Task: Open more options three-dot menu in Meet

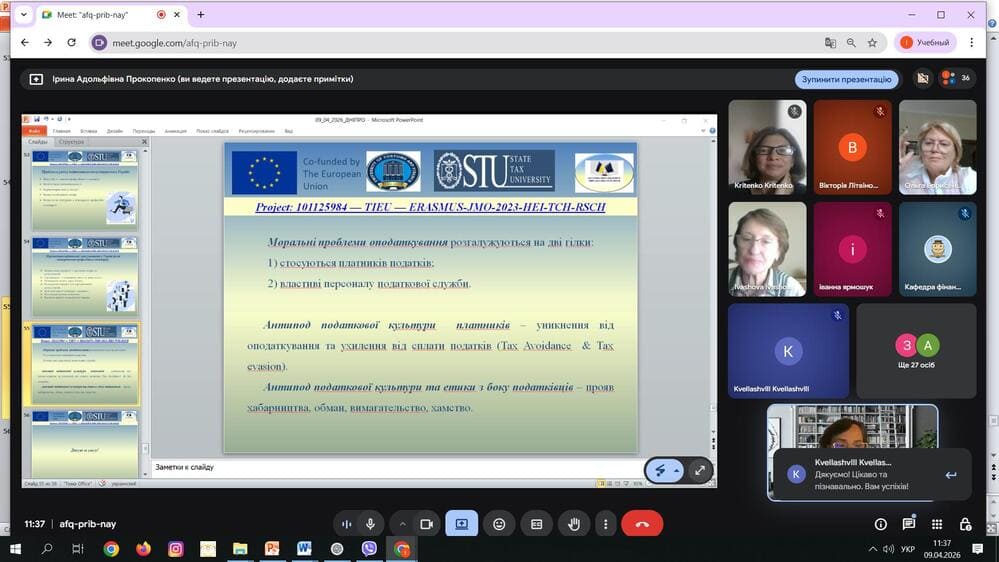Action: 606,524
